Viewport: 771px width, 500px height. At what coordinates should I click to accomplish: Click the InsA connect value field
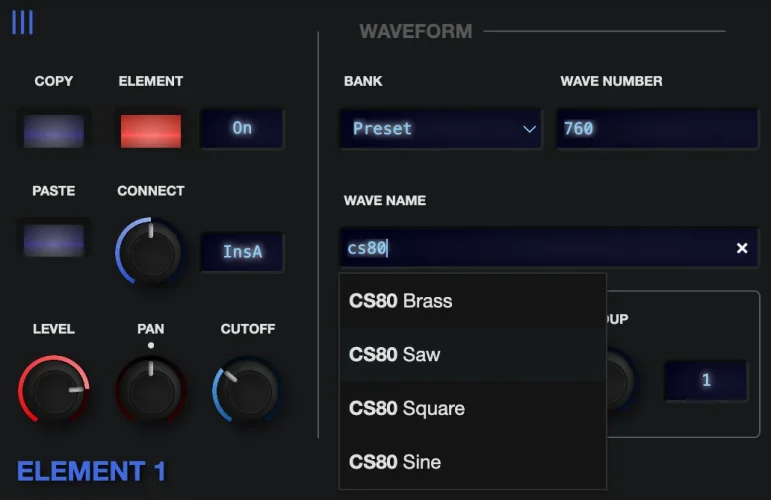242,252
